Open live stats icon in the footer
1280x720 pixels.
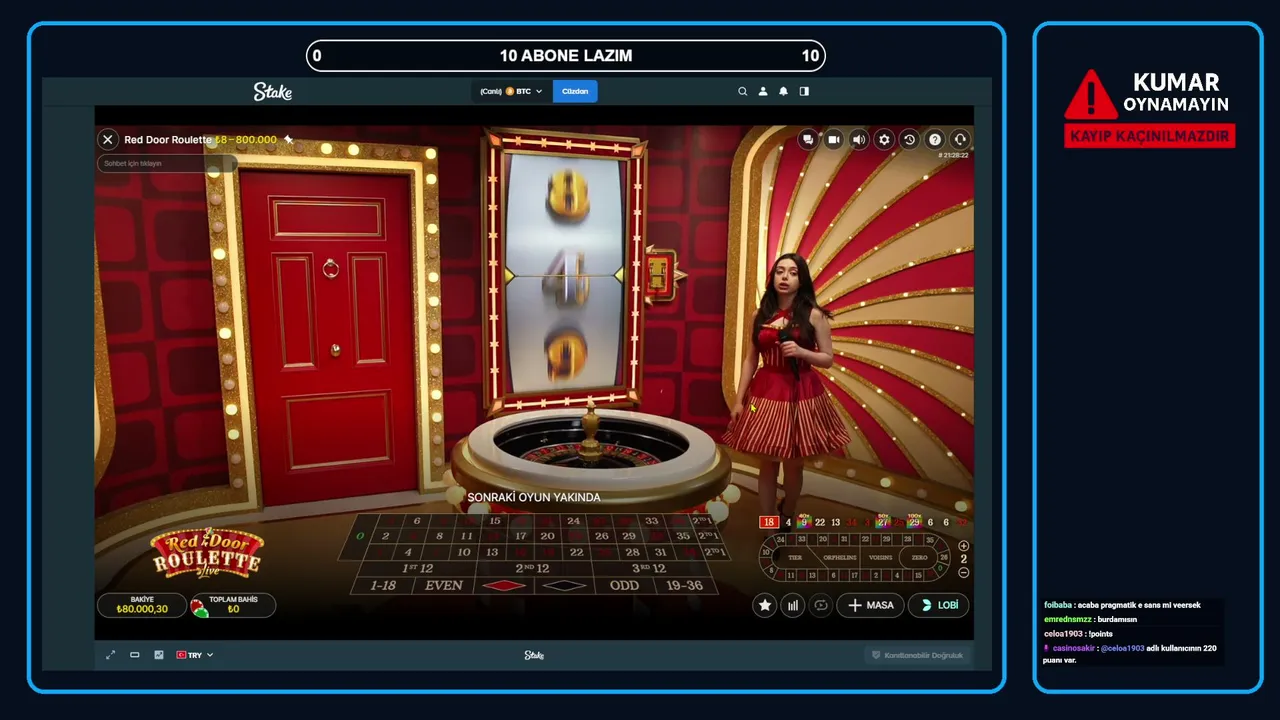[x=158, y=655]
